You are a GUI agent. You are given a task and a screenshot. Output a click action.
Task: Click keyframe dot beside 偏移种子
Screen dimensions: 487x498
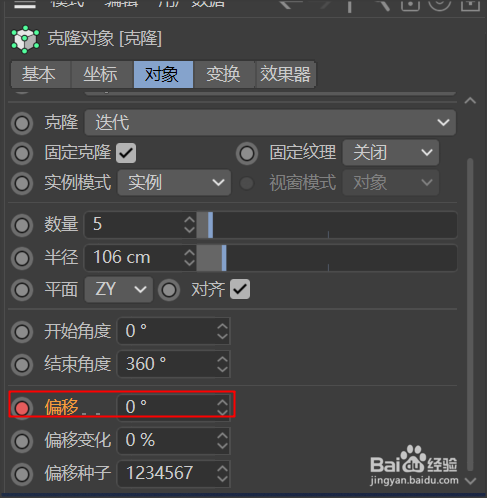[x=22, y=474]
